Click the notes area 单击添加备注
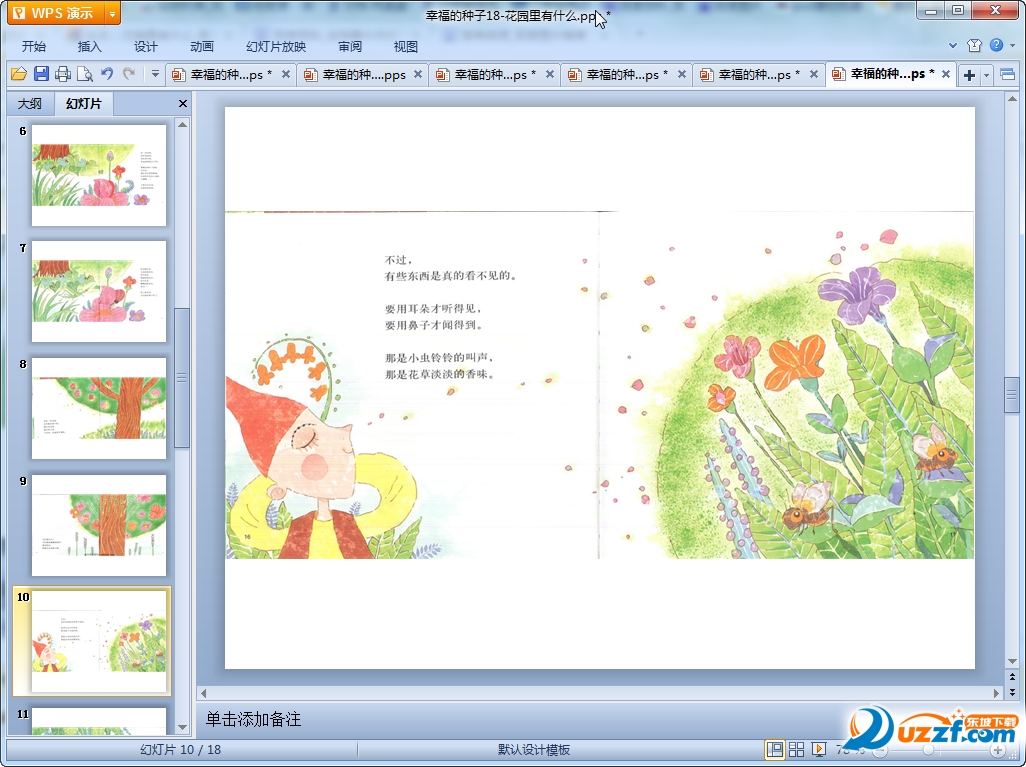This screenshot has width=1026, height=767. tap(253, 719)
